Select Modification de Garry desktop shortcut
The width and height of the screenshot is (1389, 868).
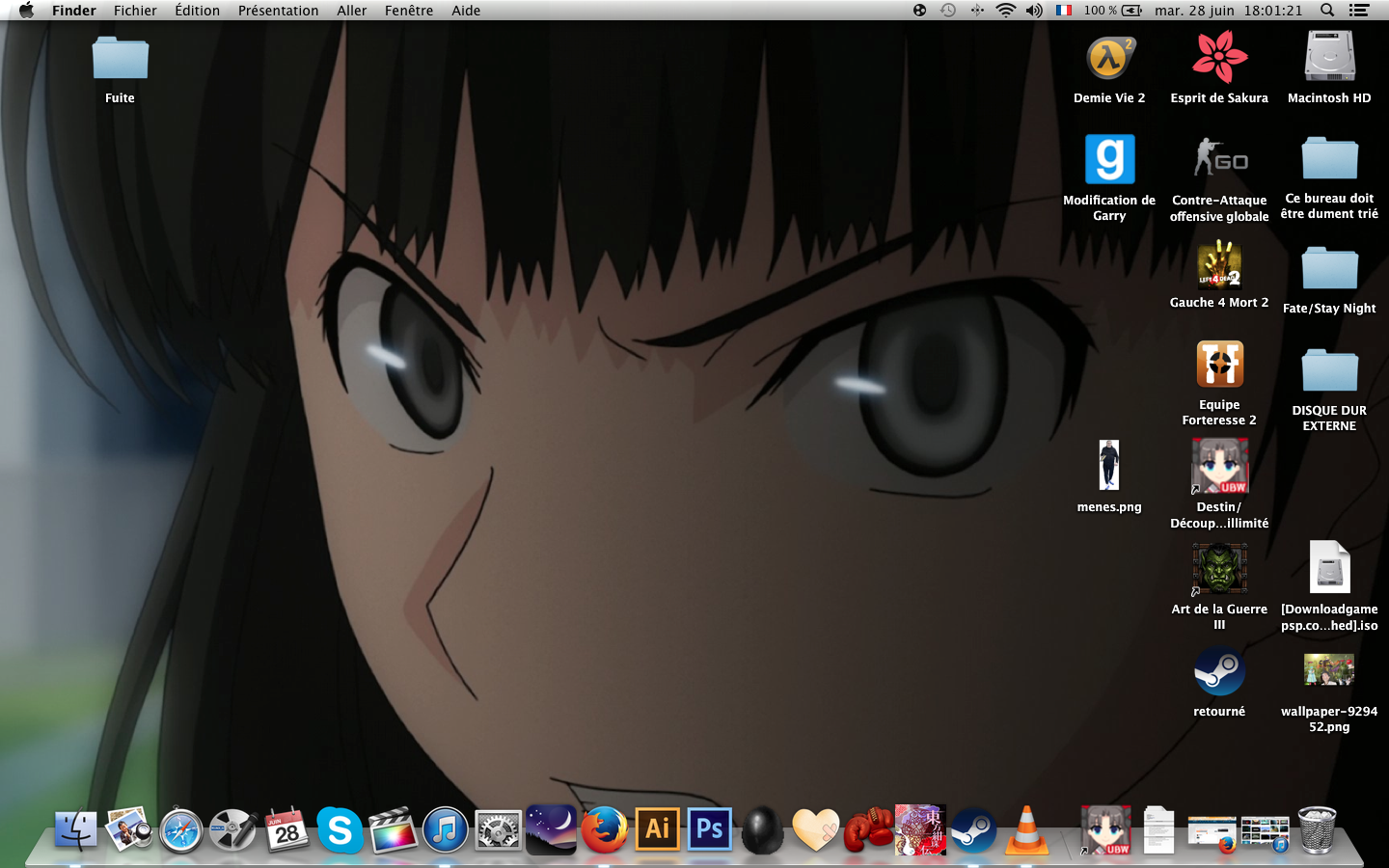[1109, 160]
